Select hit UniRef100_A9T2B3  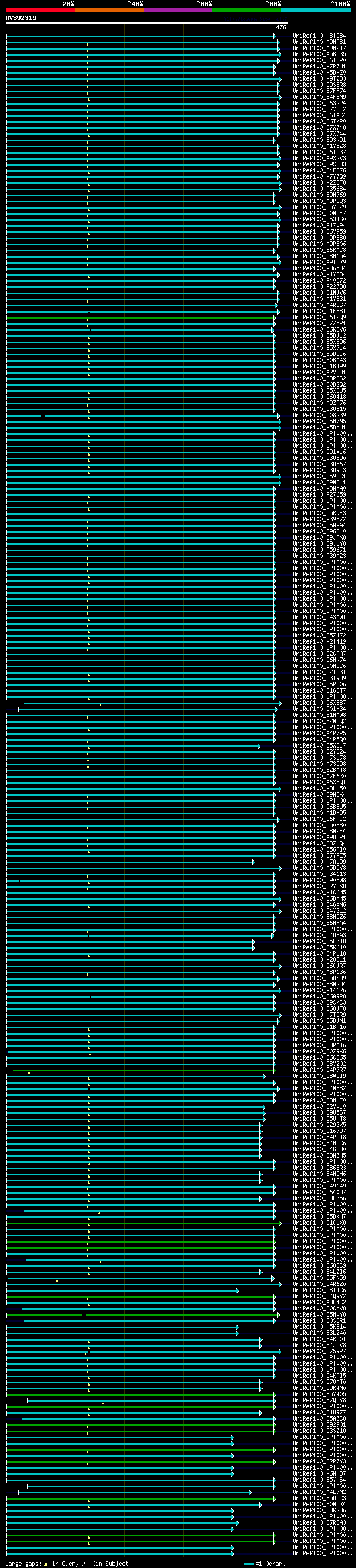pyautogui.click(x=319, y=78)
